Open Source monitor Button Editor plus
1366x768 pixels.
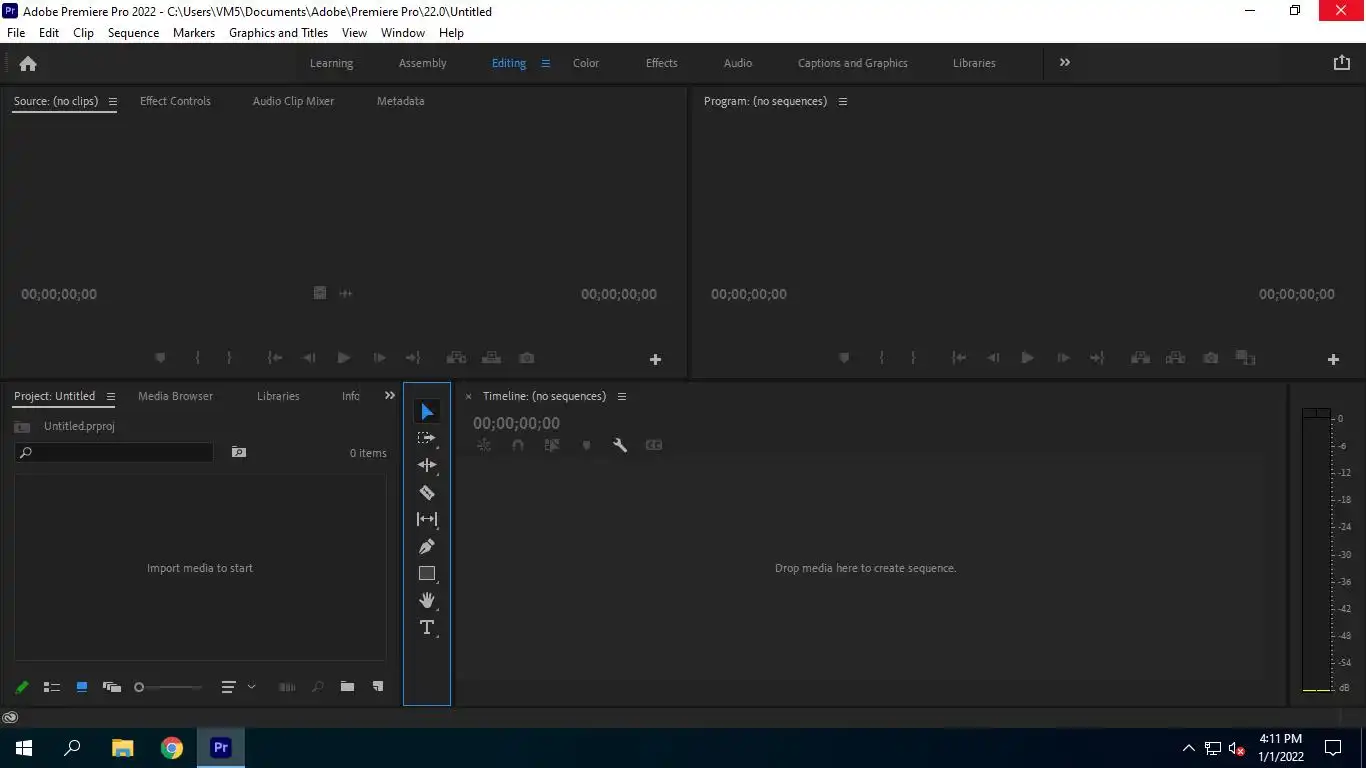[x=656, y=359]
